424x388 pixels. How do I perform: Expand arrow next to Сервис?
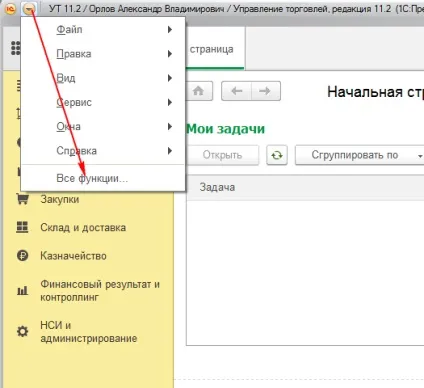pos(170,103)
